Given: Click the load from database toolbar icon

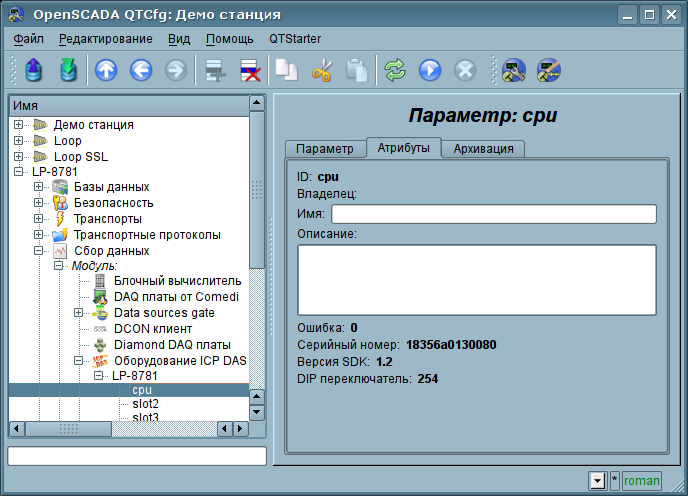Looking at the screenshot, I should pos(35,70).
